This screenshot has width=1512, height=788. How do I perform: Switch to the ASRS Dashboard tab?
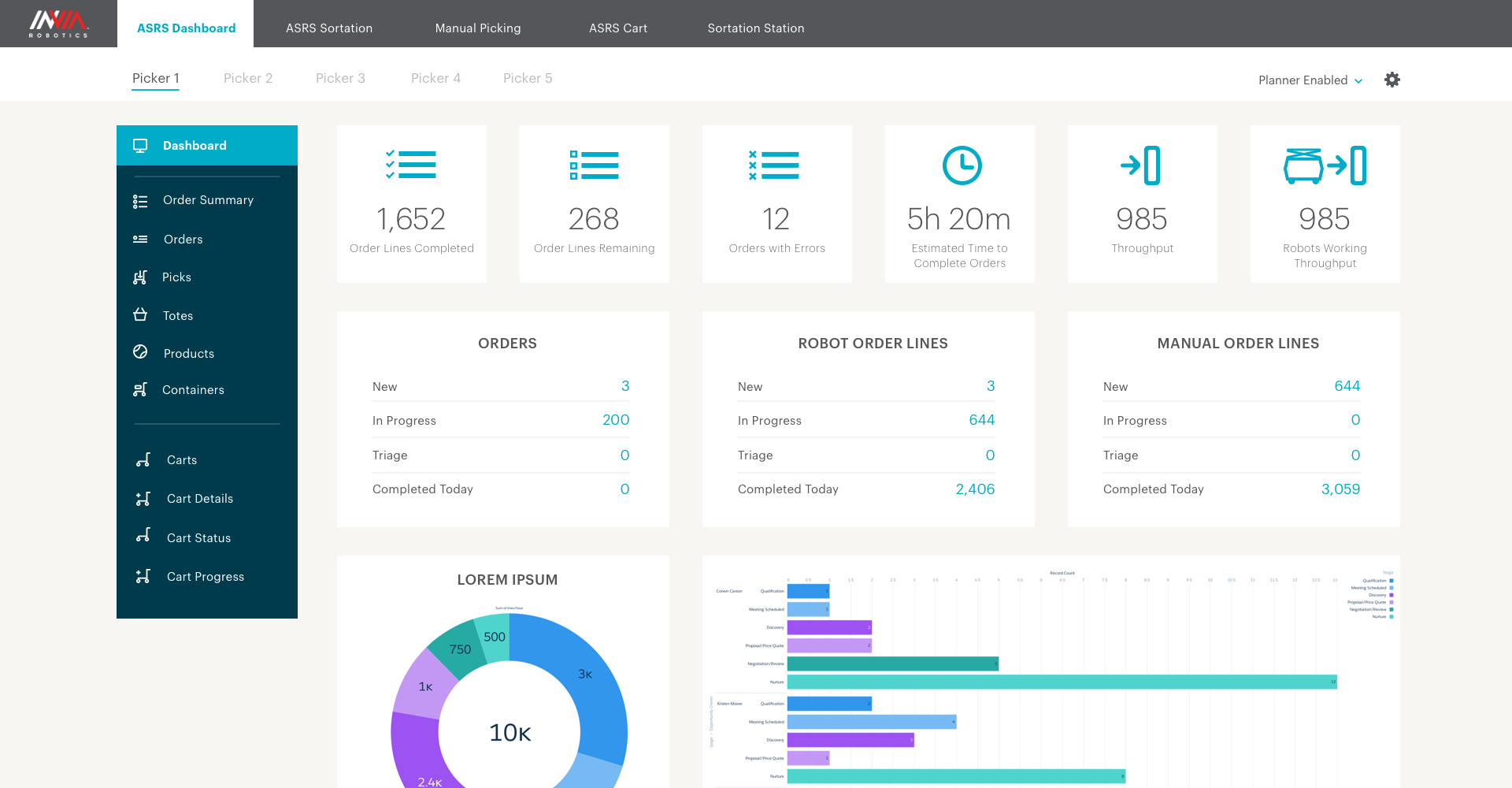(x=186, y=28)
